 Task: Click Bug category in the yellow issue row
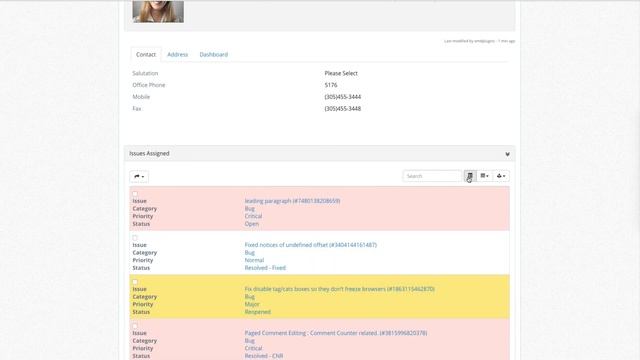click(249, 297)
